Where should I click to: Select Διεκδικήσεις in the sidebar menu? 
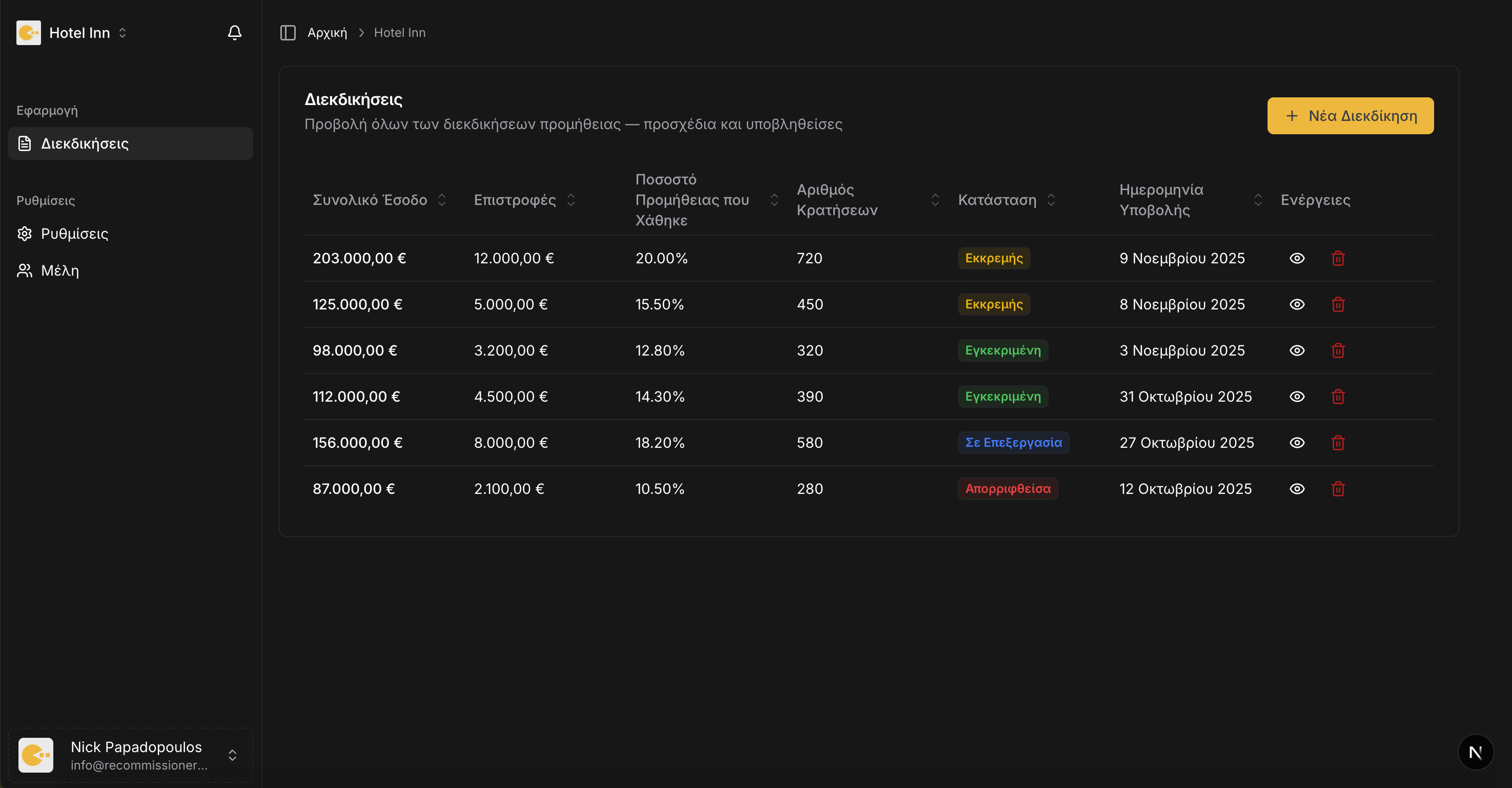(x=84, y=142)
